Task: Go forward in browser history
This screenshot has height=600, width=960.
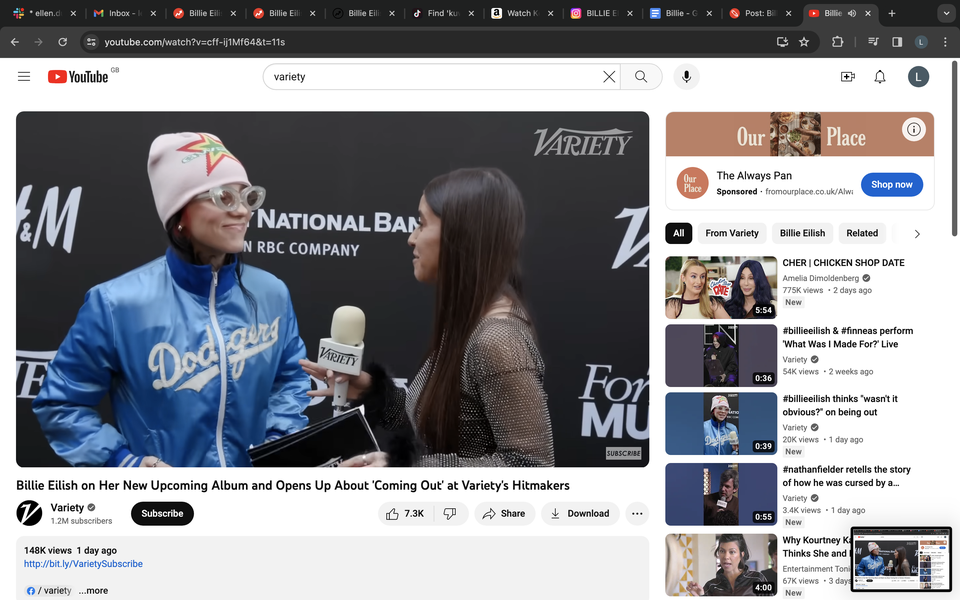Action: (x=39, y=42)
